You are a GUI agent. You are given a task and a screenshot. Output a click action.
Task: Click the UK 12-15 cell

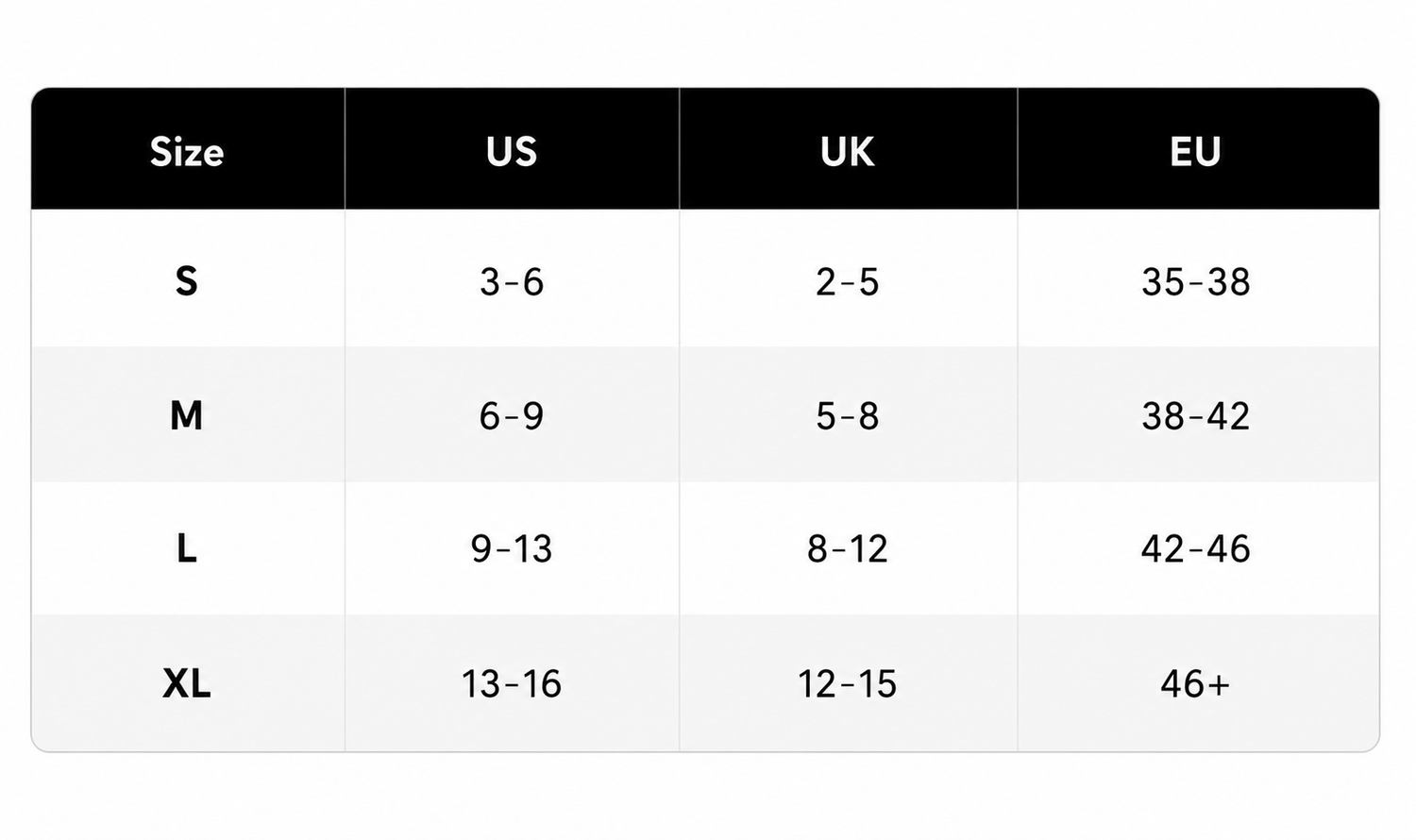click(847, 683)
